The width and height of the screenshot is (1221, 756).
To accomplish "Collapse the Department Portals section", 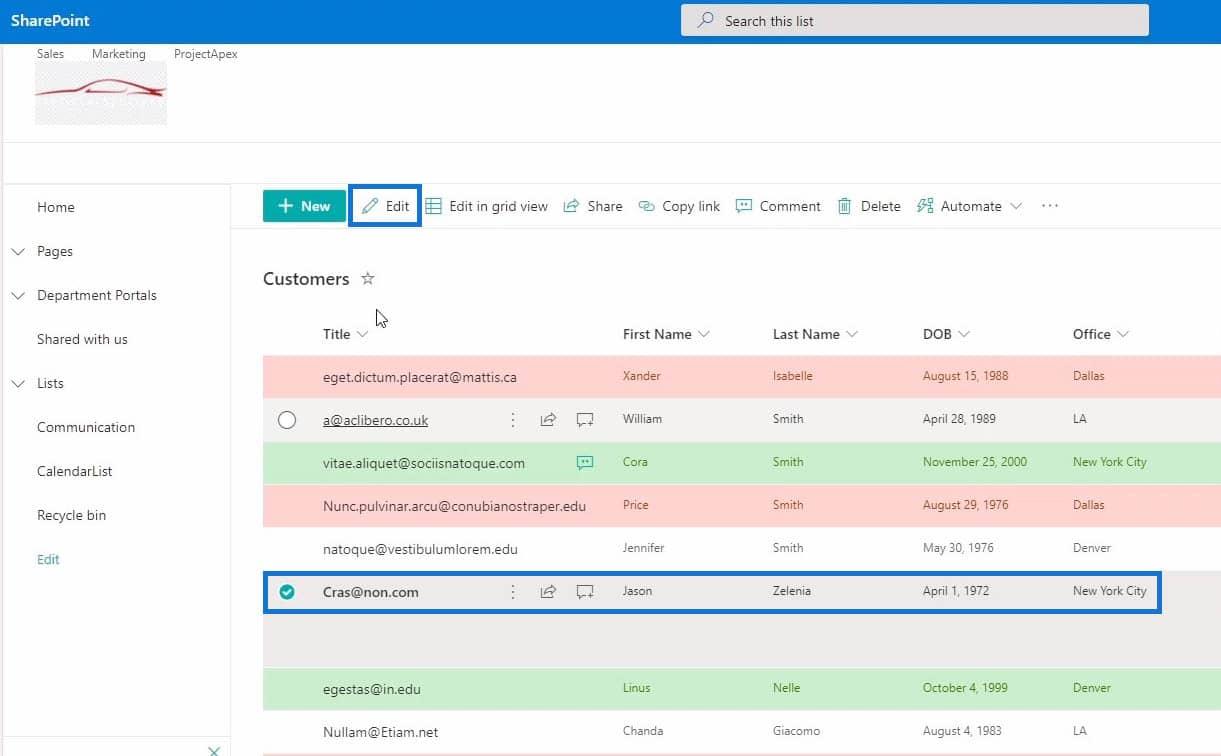I will (x=18, y=296).
